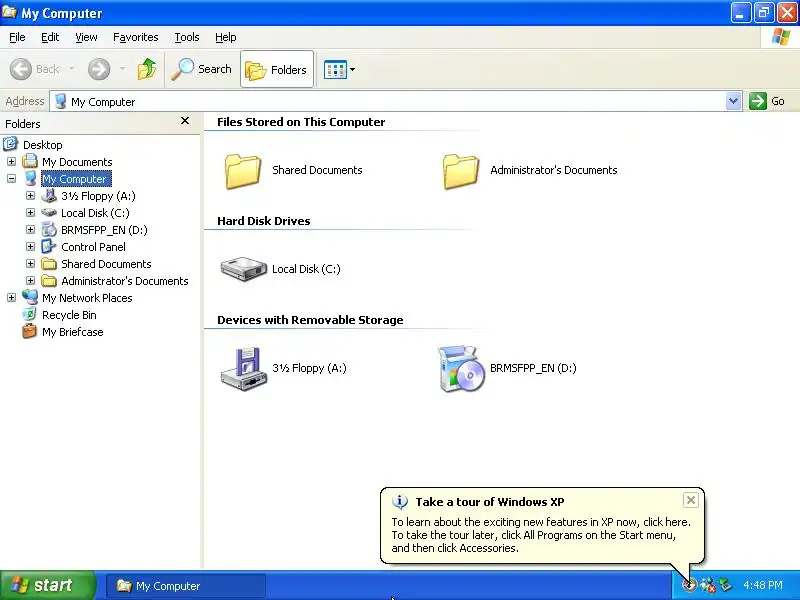Open the Favorites menu

135,37
